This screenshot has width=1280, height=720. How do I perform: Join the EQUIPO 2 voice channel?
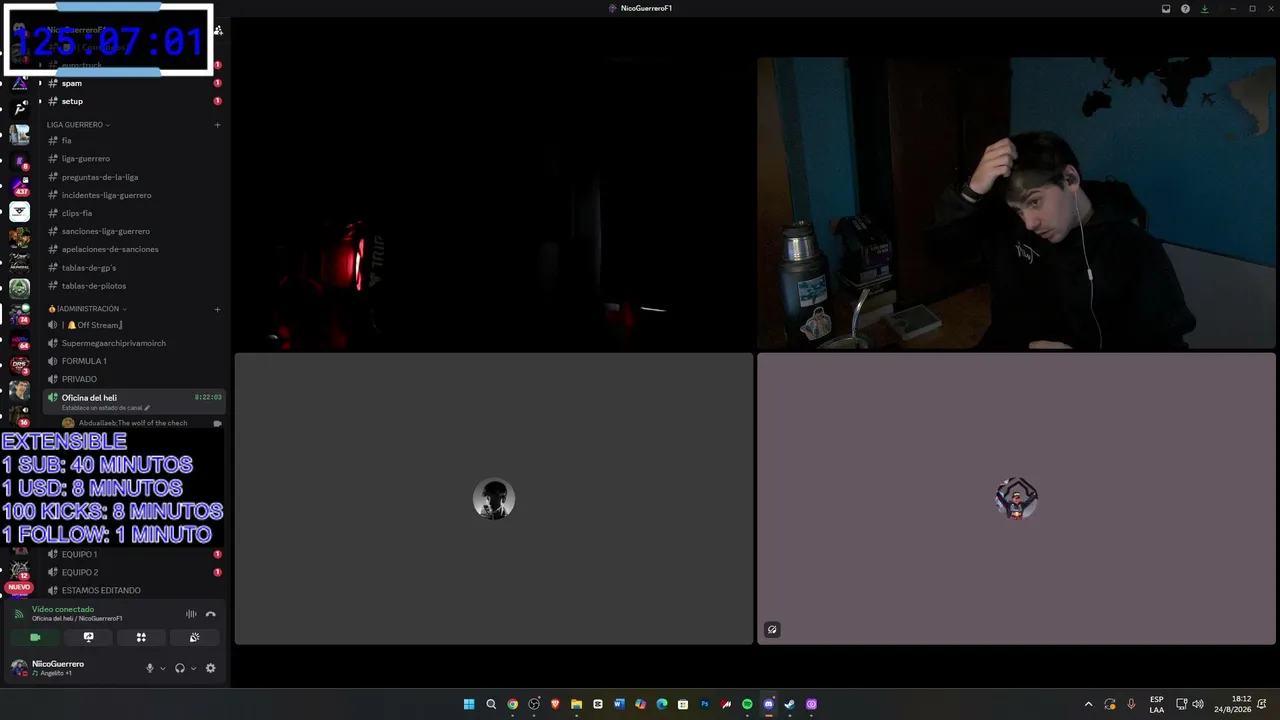point(132,572)
